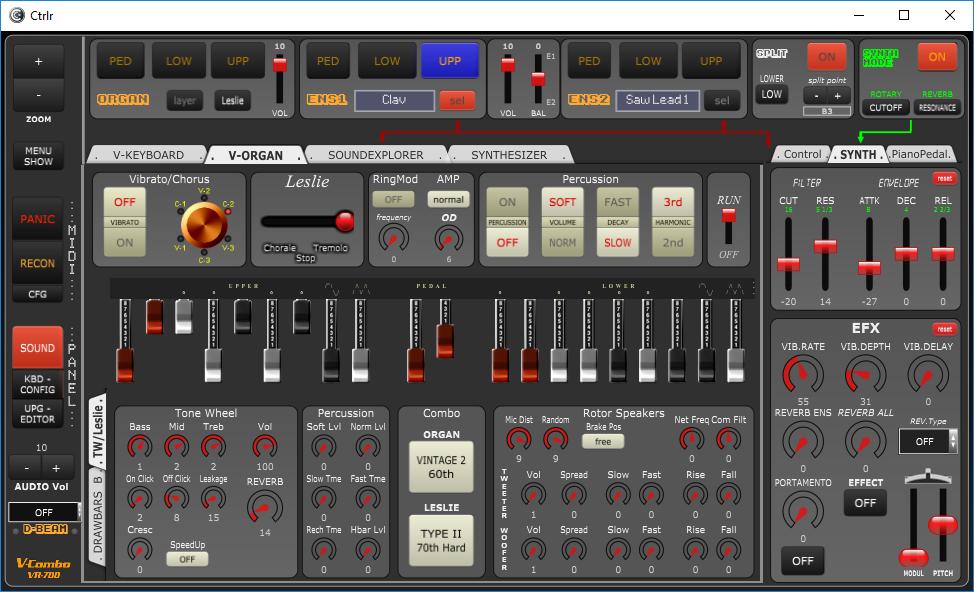
Task: Switch to the Control tab
Action: (x=802, y=154)
